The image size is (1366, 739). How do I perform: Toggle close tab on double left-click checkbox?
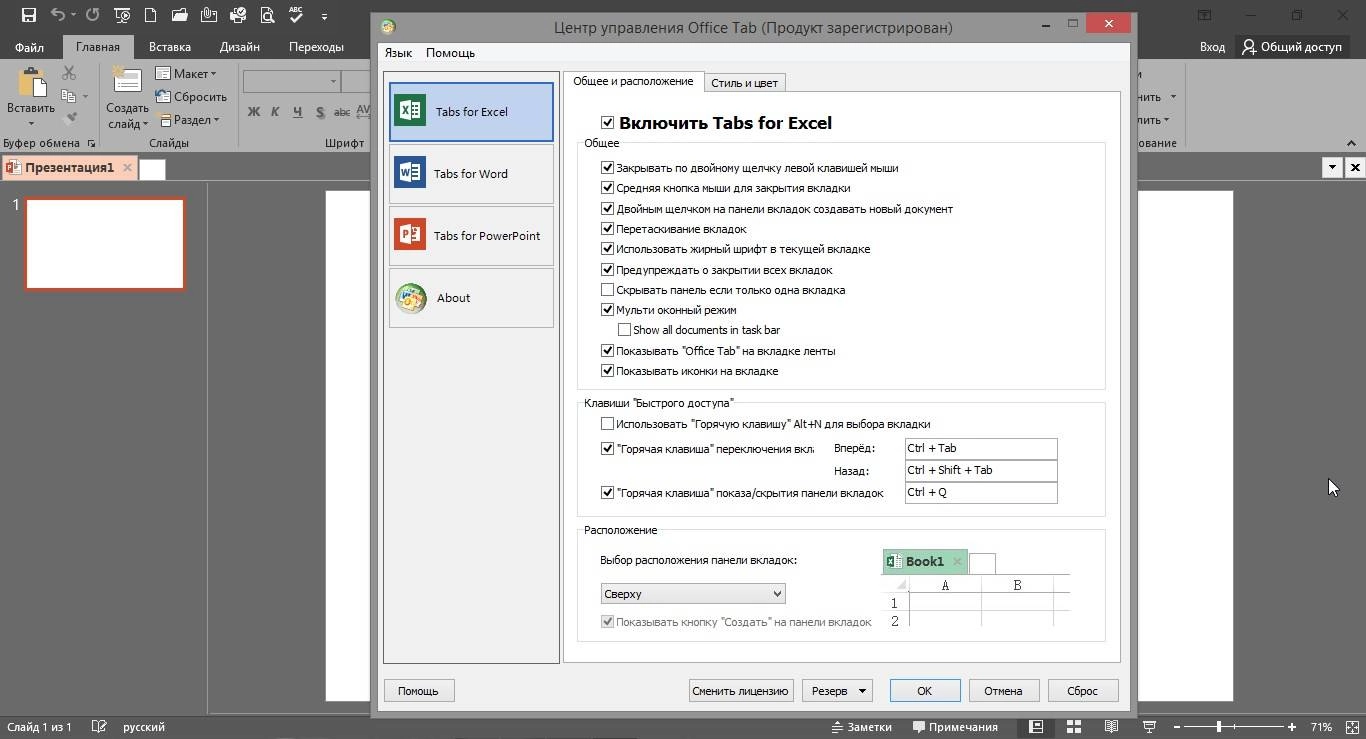607,168
